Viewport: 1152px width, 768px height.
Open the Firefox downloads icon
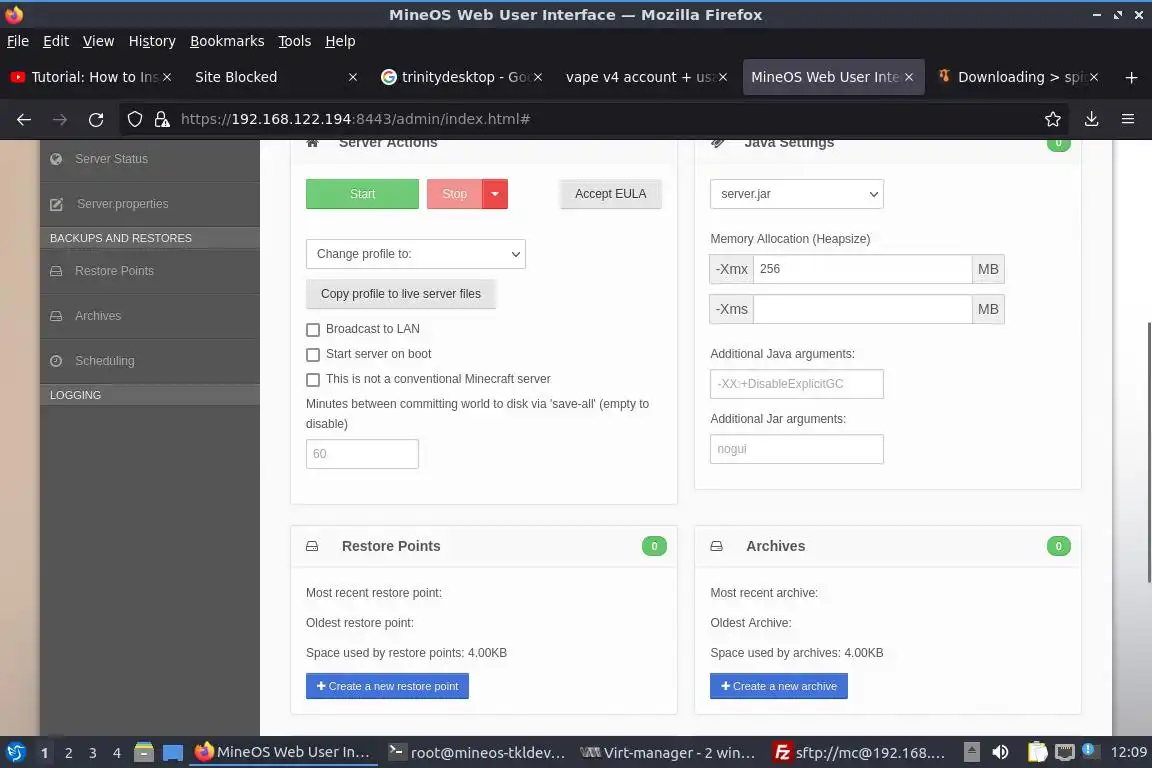(1092, 119)
